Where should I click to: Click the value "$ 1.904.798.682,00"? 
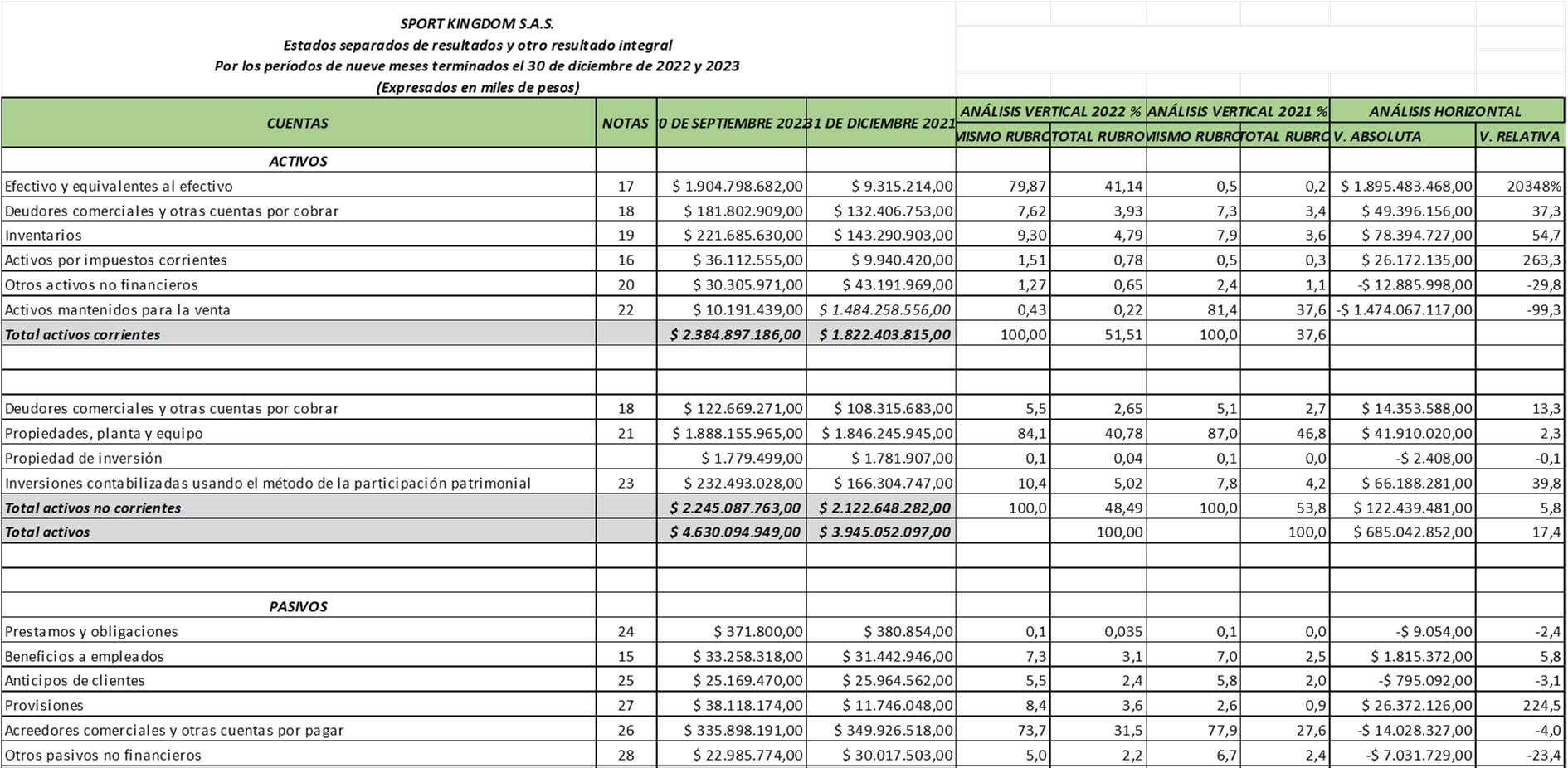[x=737, y=187]
